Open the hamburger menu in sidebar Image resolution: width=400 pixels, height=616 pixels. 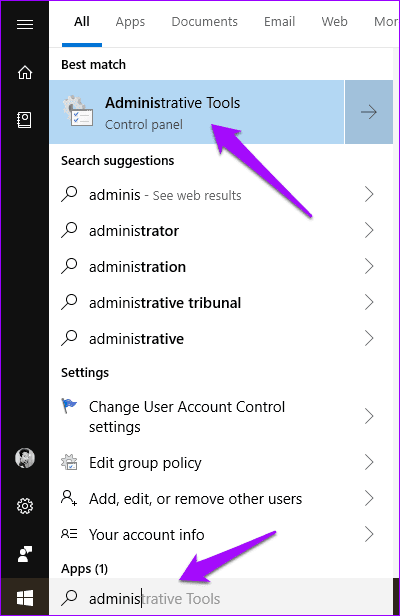tap(25, 25)
